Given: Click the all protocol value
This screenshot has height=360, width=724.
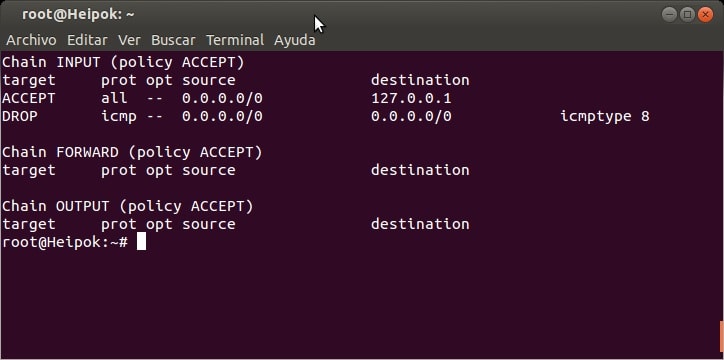Looking at the screenshot, I should point(114,98).
